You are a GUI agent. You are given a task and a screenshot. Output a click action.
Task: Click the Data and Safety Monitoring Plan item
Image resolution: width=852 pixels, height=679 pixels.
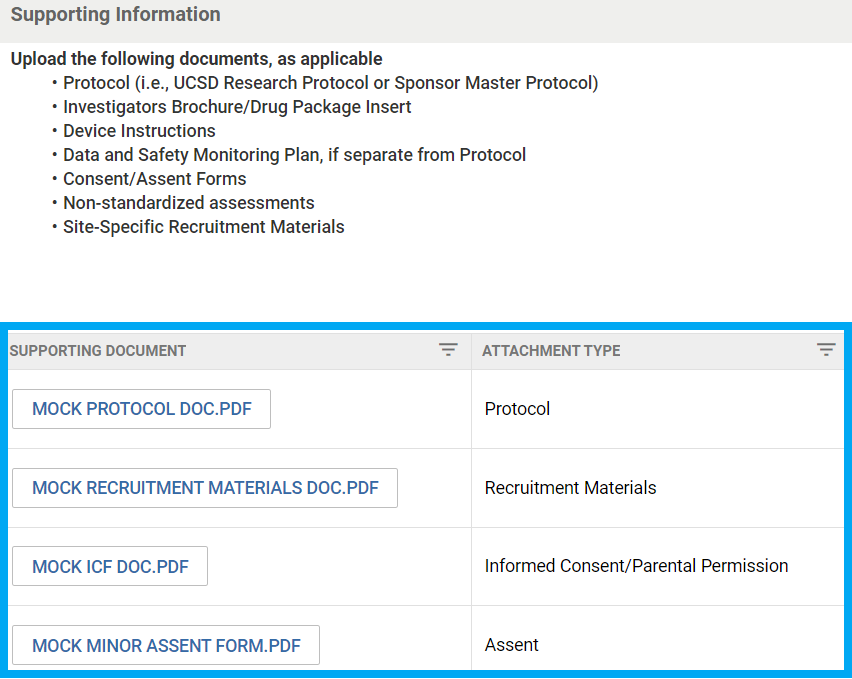point(294,155)
